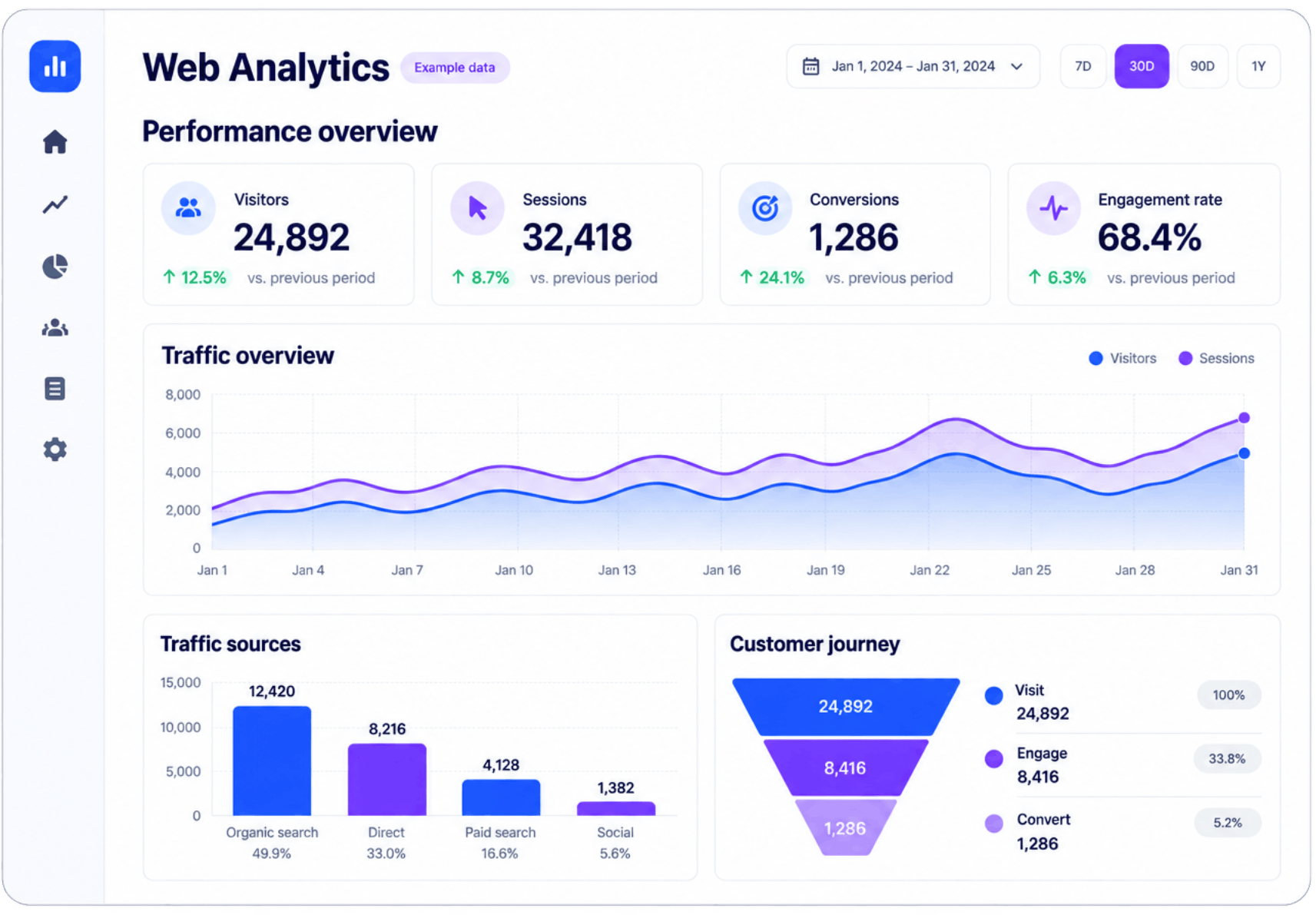Viewport: 1316px width, 915px height.
Task: Click the Traffic overview heading
Action: tap(247, 356)
